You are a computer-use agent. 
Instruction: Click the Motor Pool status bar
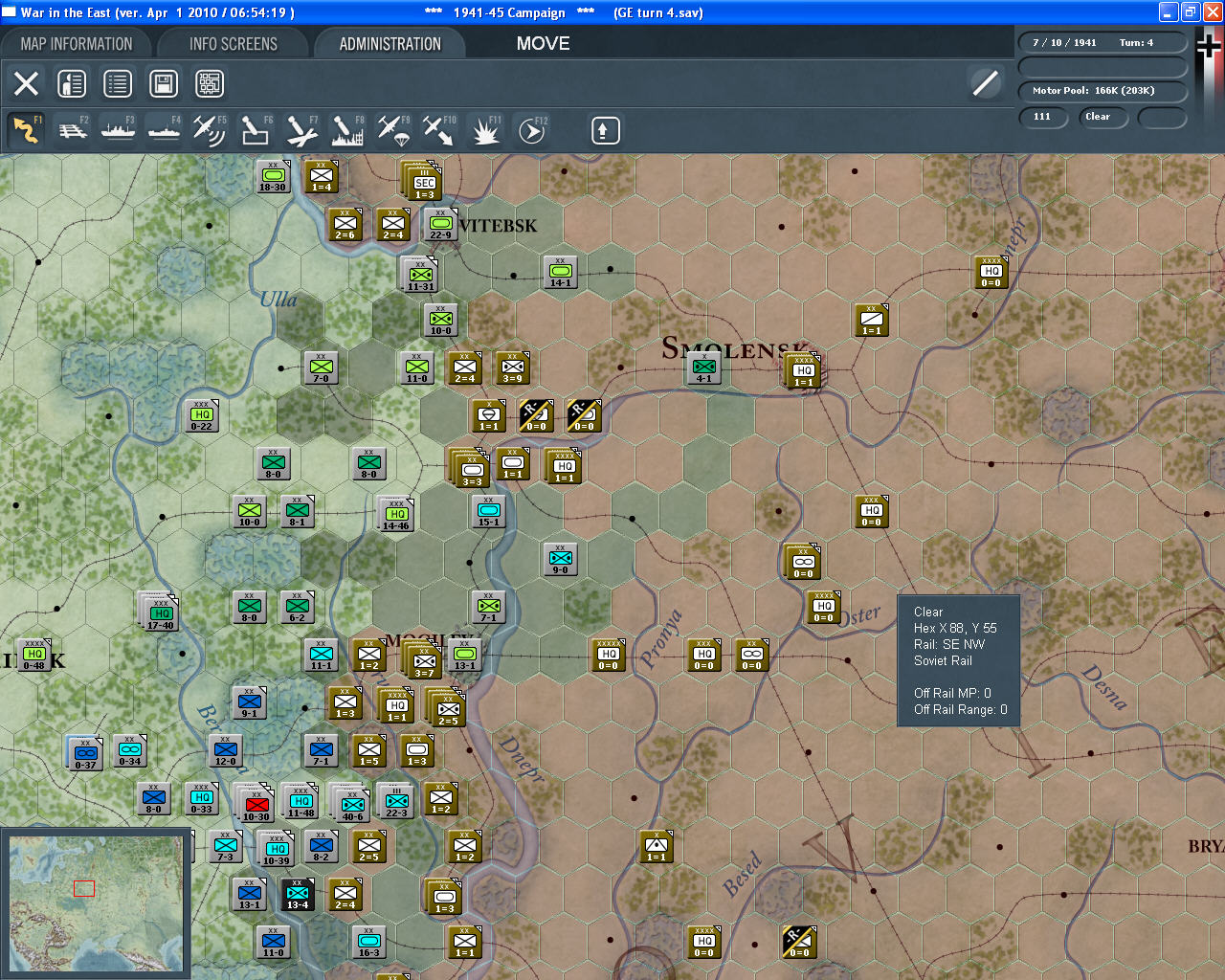(1102, 91)
